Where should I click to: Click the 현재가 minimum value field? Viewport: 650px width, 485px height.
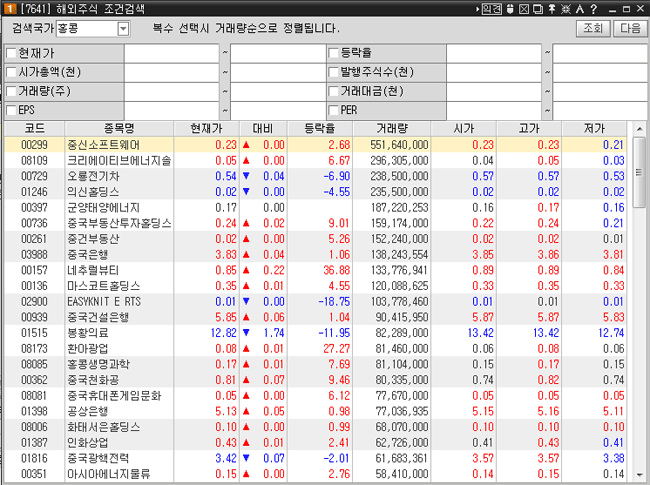172,53
